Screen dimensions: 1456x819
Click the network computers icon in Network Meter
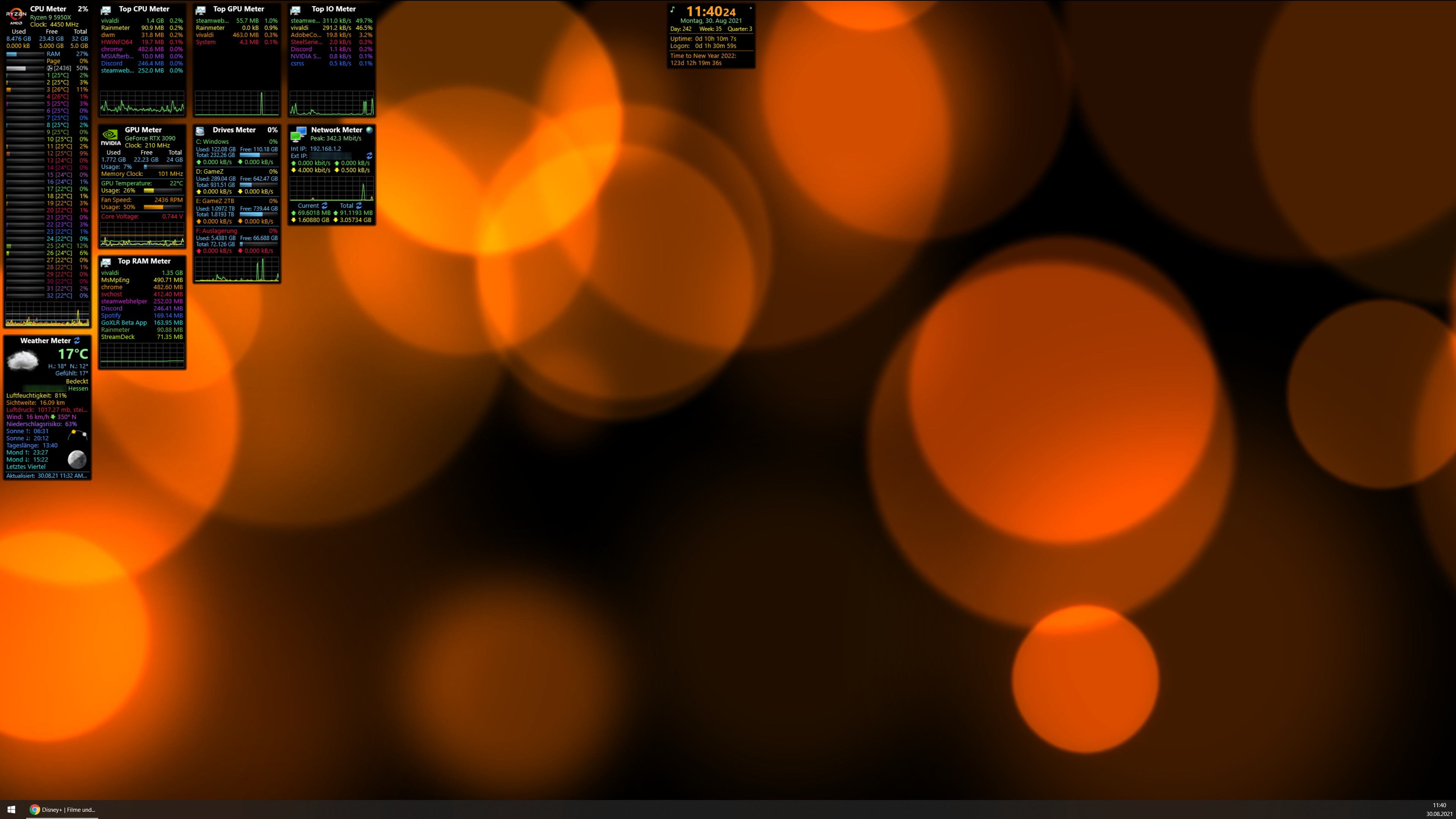point(298,134)
